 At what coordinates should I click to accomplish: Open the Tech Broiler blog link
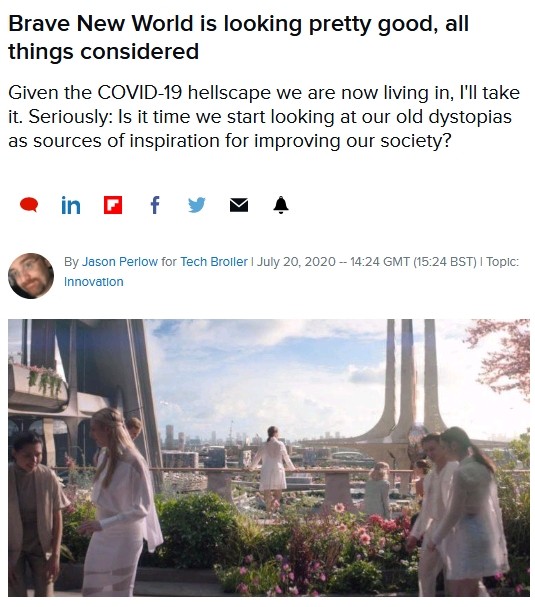click(x=214, y=262)
